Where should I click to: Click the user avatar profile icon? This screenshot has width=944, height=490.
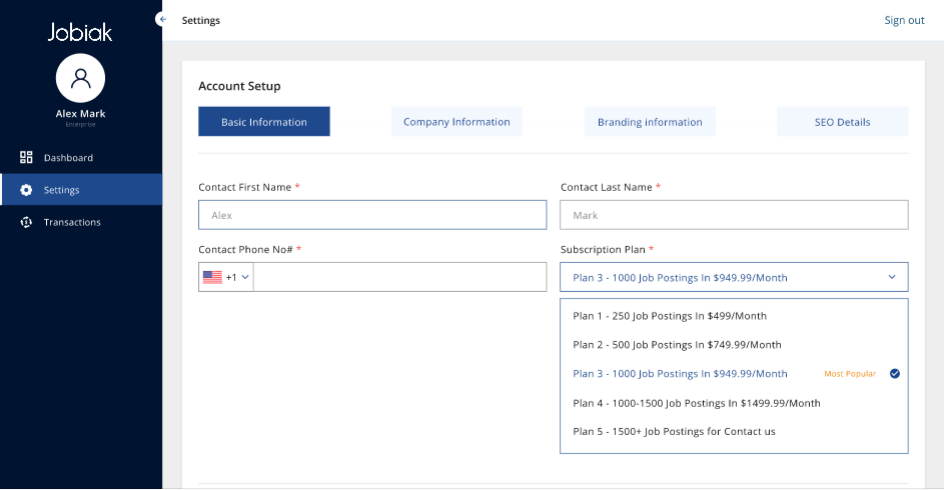(81, 78)
